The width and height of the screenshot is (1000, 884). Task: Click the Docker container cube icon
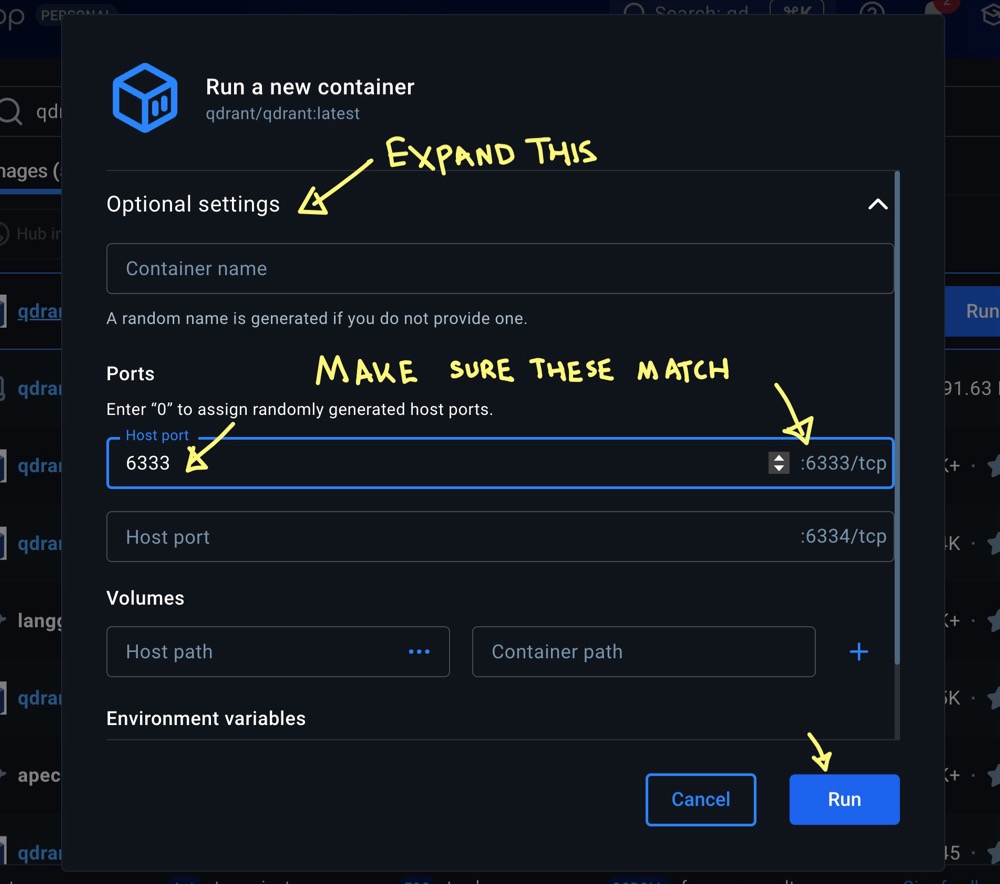pyautogui.click(x=144, y=98)
